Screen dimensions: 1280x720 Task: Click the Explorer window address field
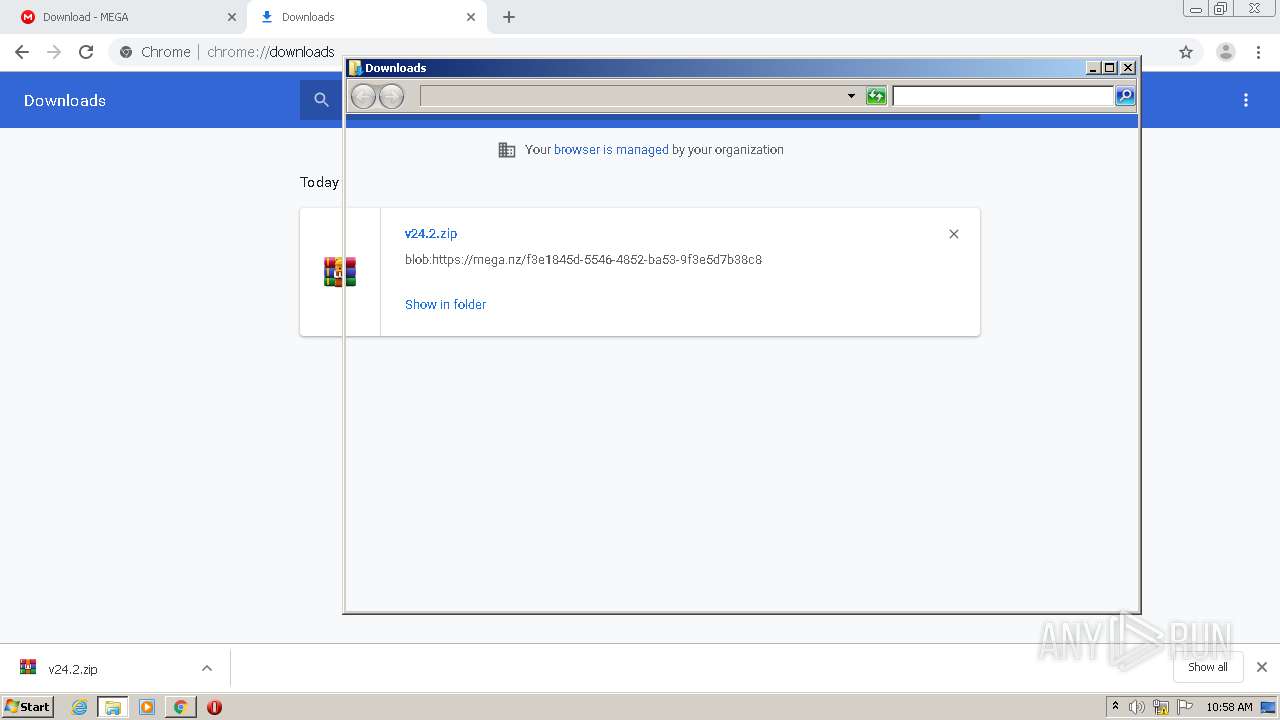pyautogui.click(x=632, y=96)
